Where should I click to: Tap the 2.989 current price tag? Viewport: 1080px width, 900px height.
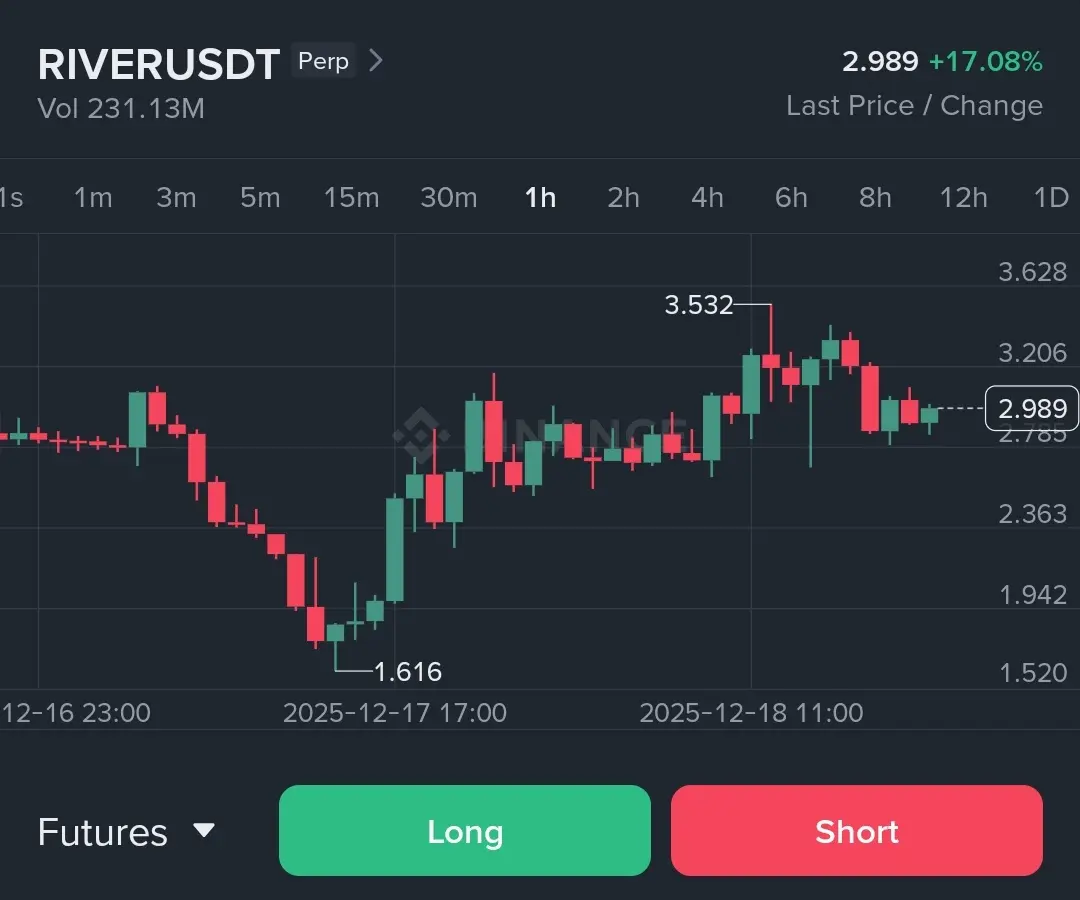click(1032, 408)
